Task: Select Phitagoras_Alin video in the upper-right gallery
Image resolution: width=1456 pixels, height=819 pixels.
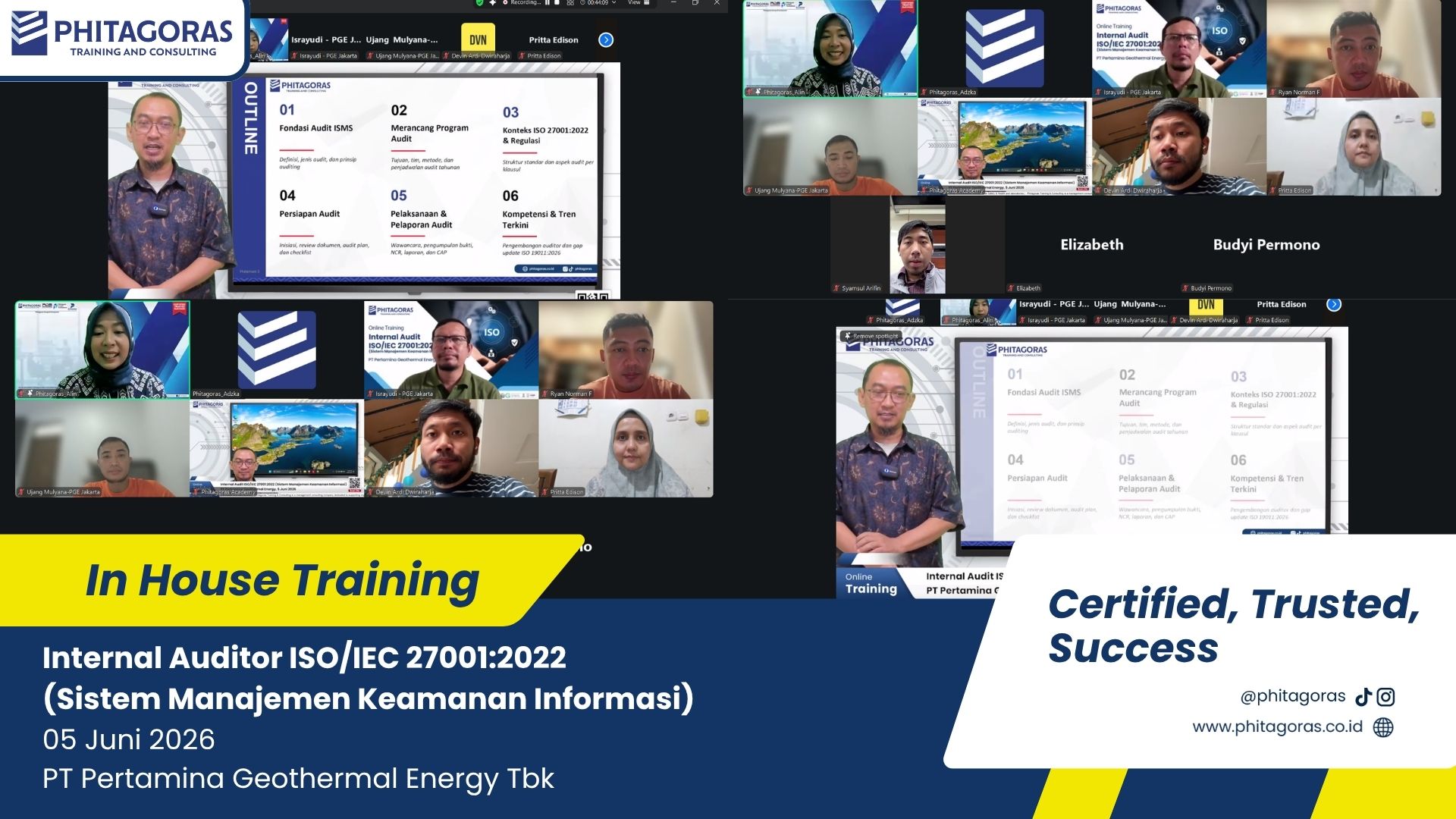Action: pos(830,49)
